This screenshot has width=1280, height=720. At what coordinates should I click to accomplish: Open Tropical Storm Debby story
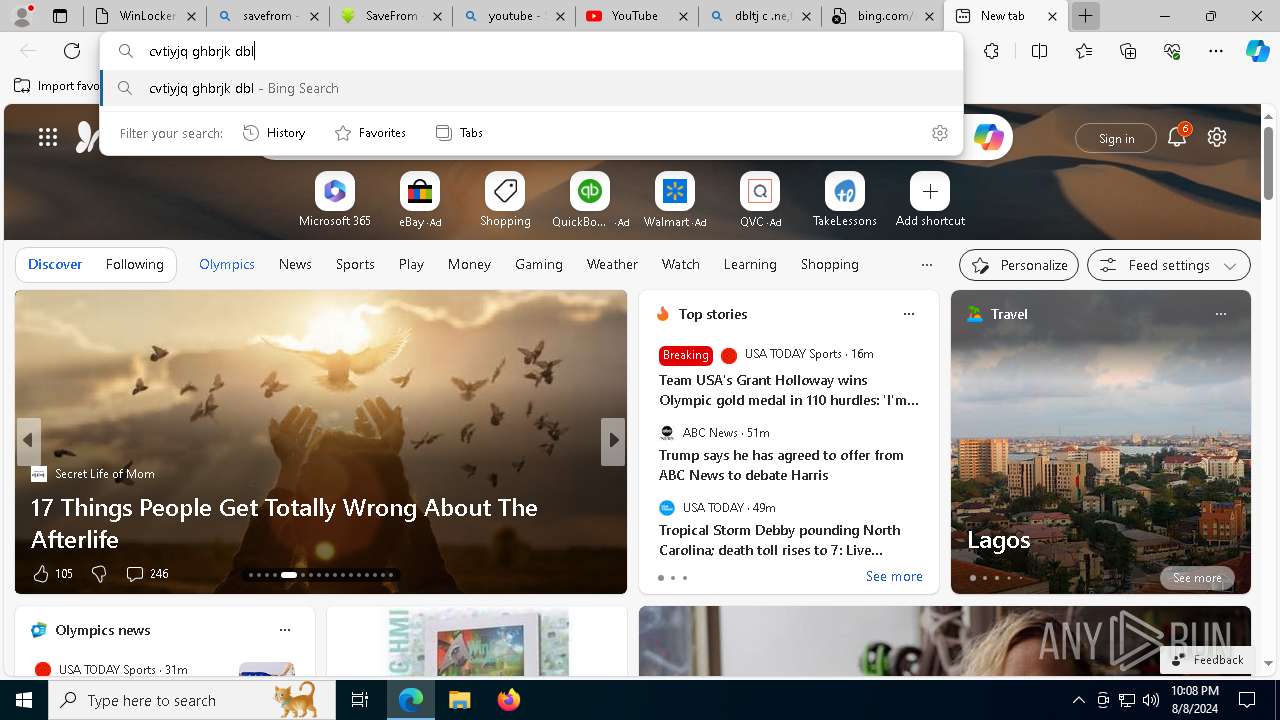(780, 540)
